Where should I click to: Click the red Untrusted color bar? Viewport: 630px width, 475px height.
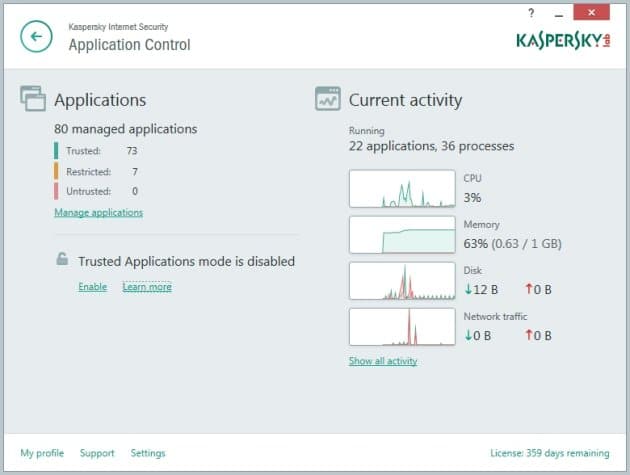56,191
